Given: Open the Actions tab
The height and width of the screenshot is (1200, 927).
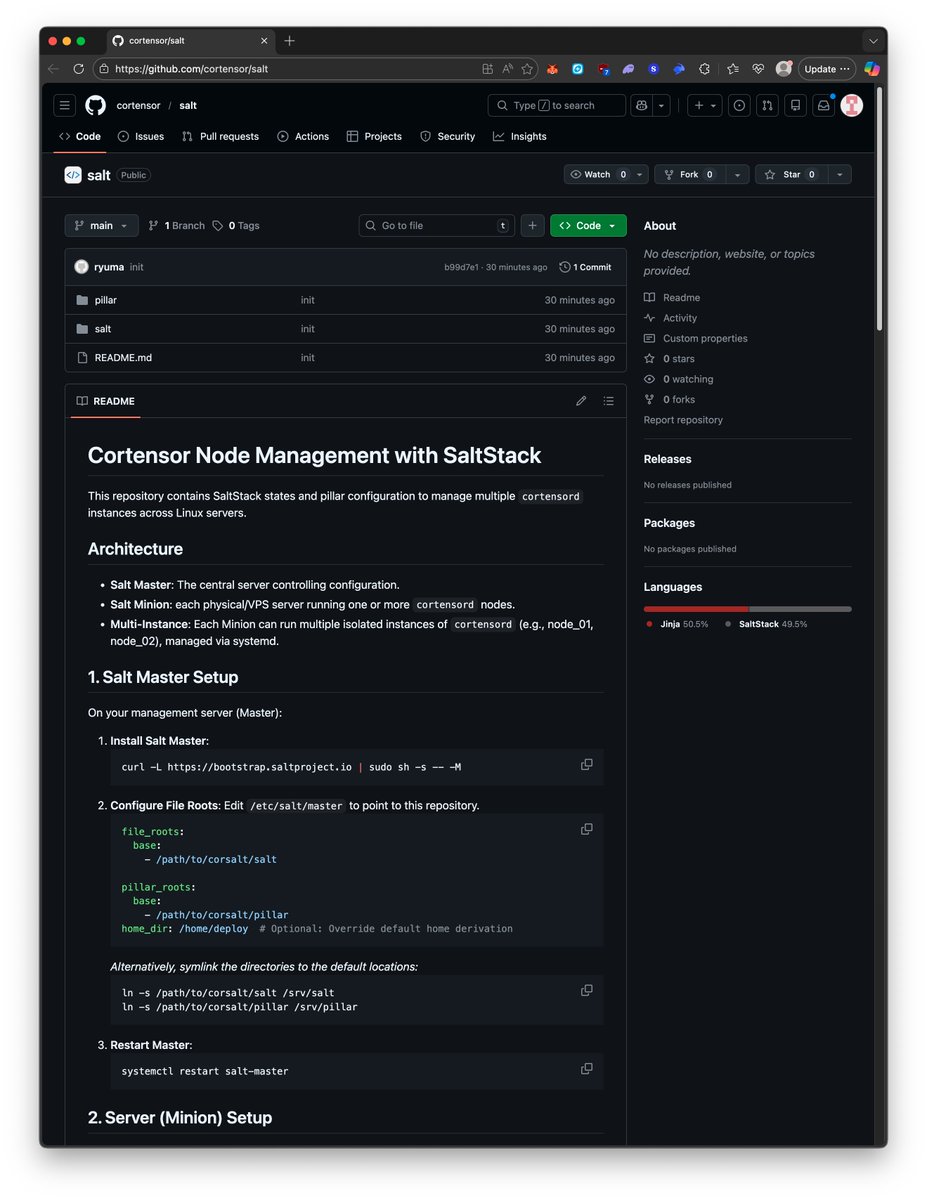Looking at the screenshot, I should point(303,136).
